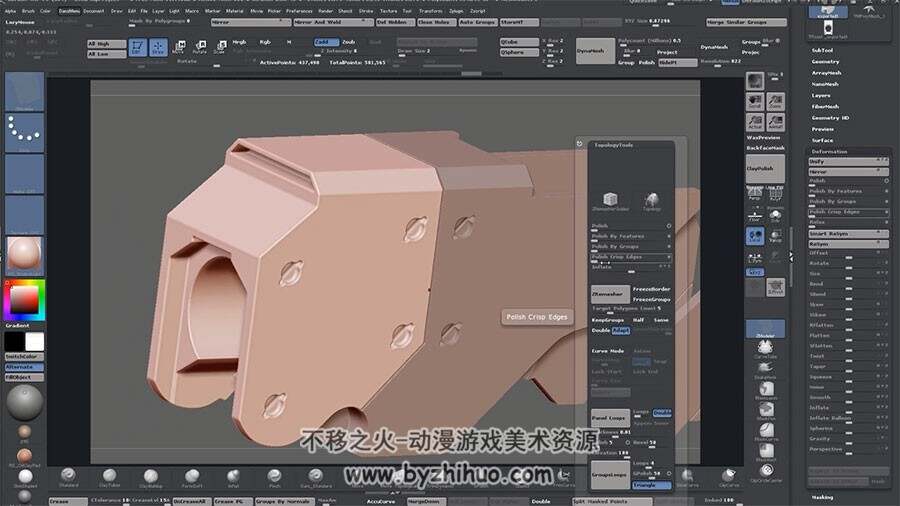Screen dimensions: 900x506
Task: Click the DynaMesh button
Action: (x=595, y=51)
